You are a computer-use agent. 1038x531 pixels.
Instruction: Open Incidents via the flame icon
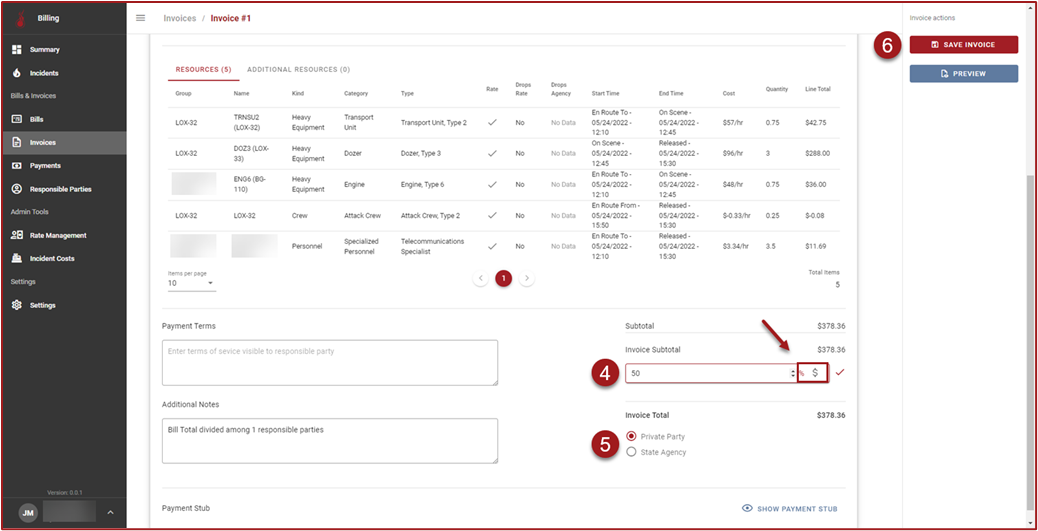pos(17,73)
